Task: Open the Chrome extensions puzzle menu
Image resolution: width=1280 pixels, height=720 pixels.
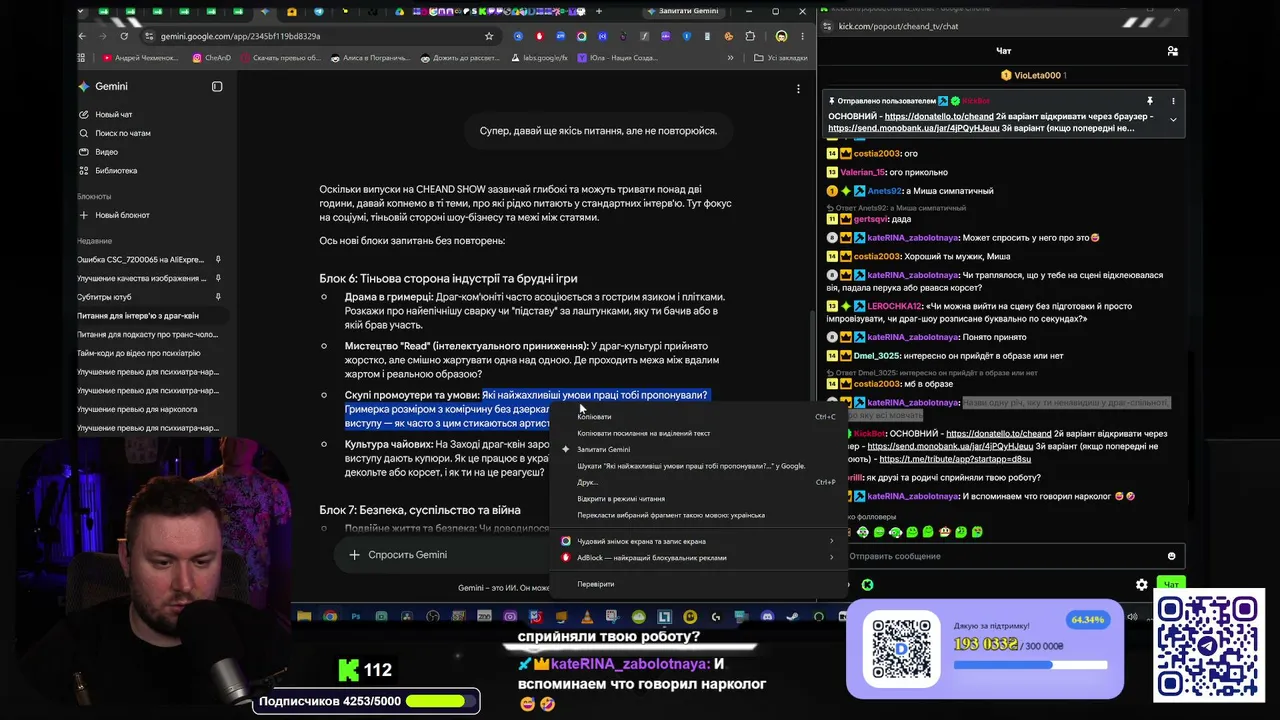Action: (x=751, y=36)
